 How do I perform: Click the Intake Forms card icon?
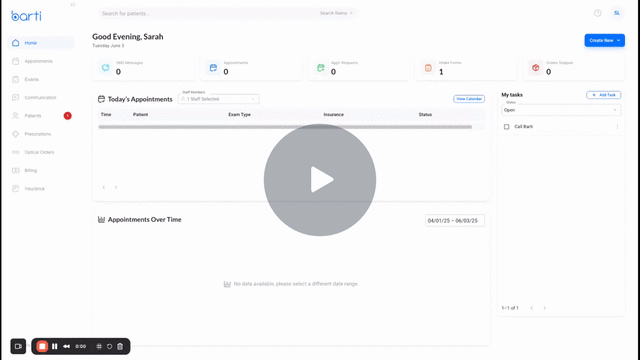tap(428, 68)
